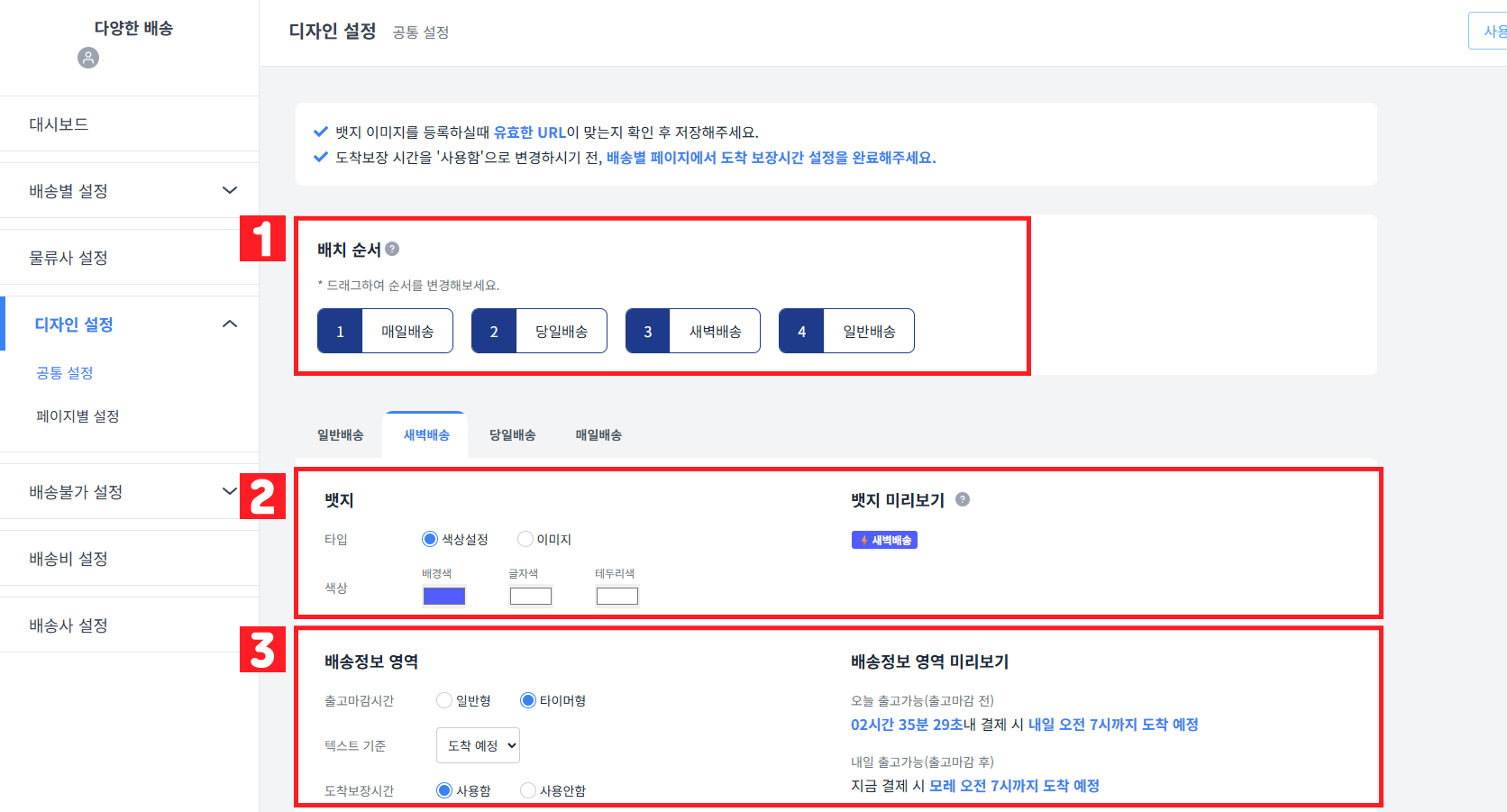Select the 색상설정 badge type radio

tap(428, 538)
